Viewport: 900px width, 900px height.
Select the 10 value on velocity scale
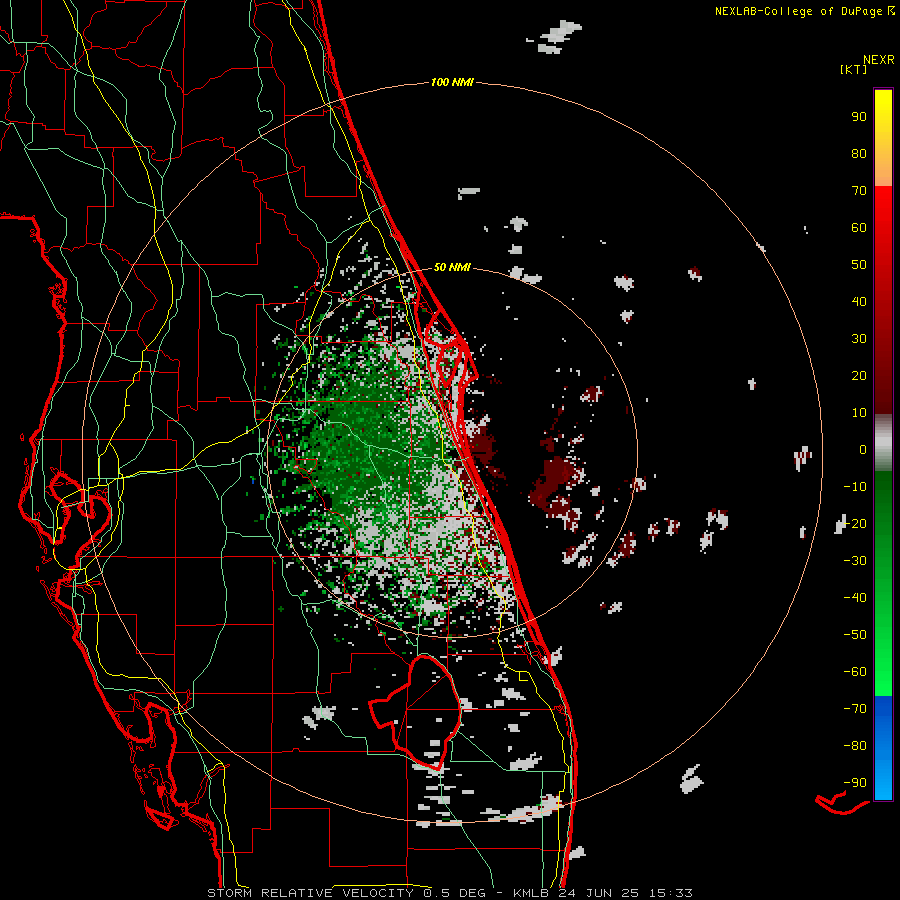tap(859, 413)
